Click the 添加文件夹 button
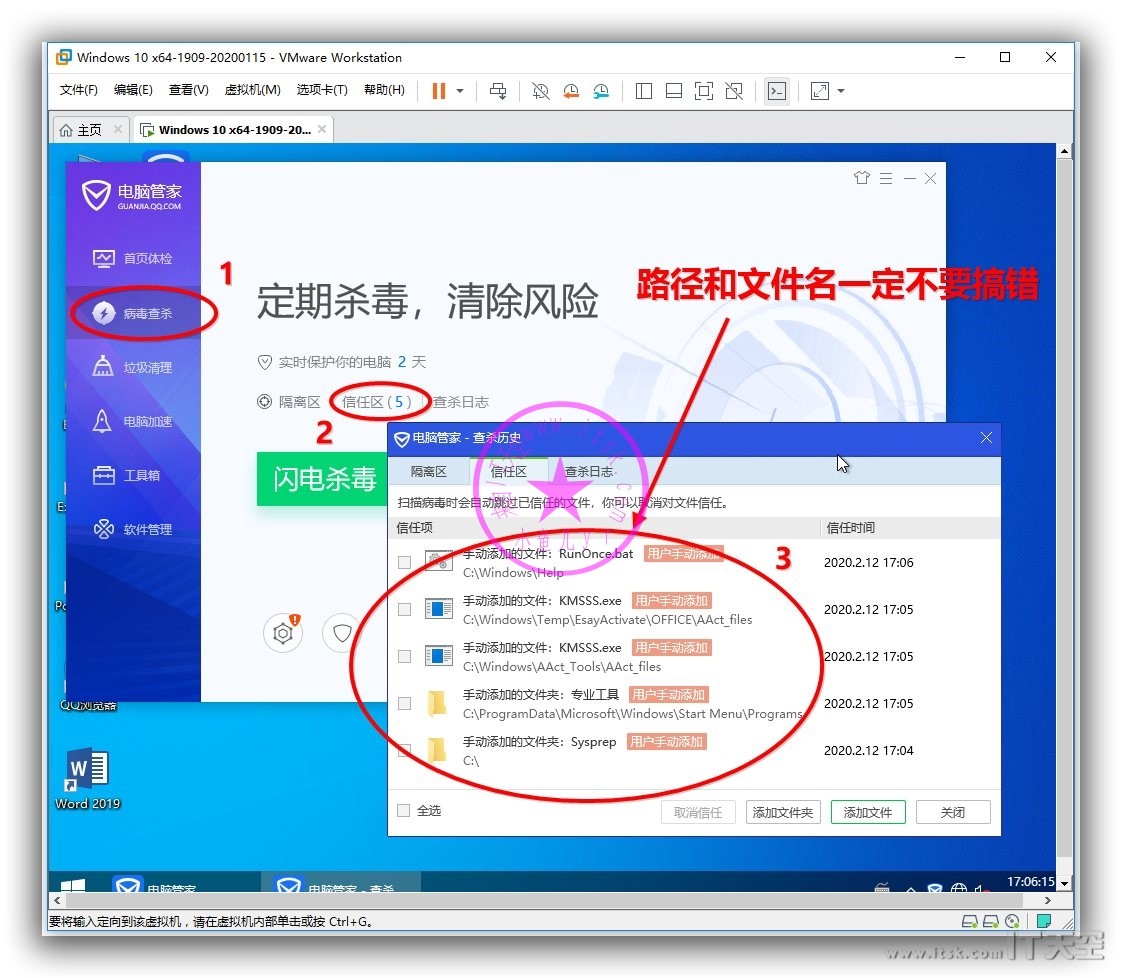The width and height of the screenshot is (1122, 978). click(783, 812)
